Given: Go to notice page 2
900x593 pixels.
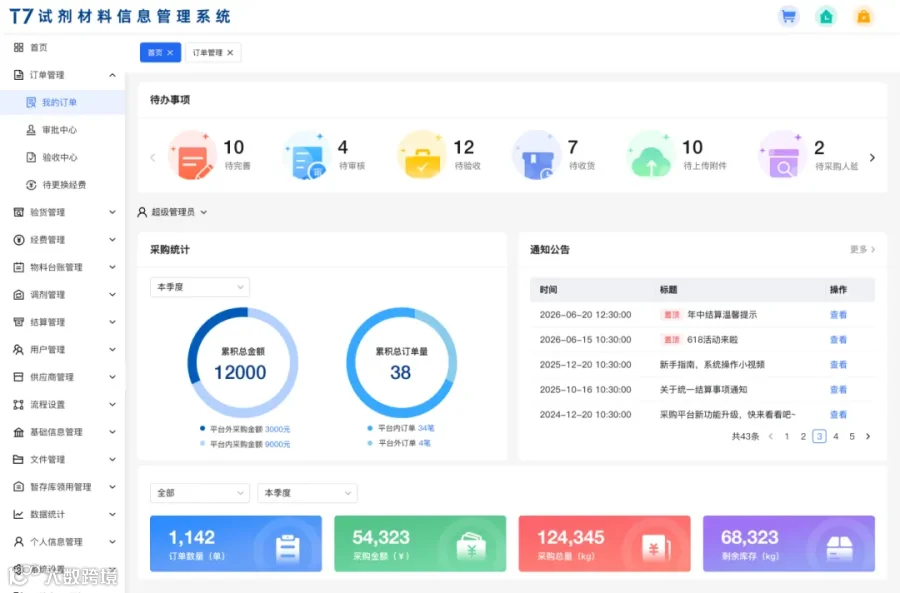Looking at the screenshot, I should coord(803,437).
